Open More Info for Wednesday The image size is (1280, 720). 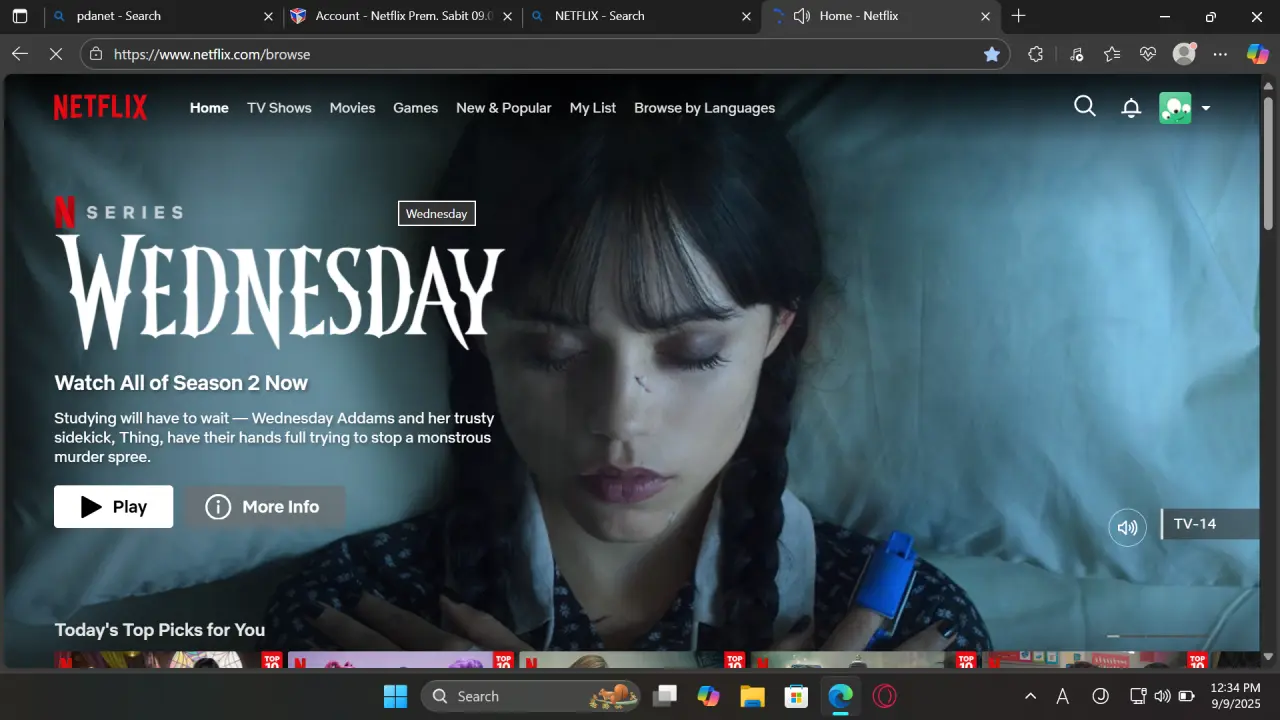tap(264, 507)
